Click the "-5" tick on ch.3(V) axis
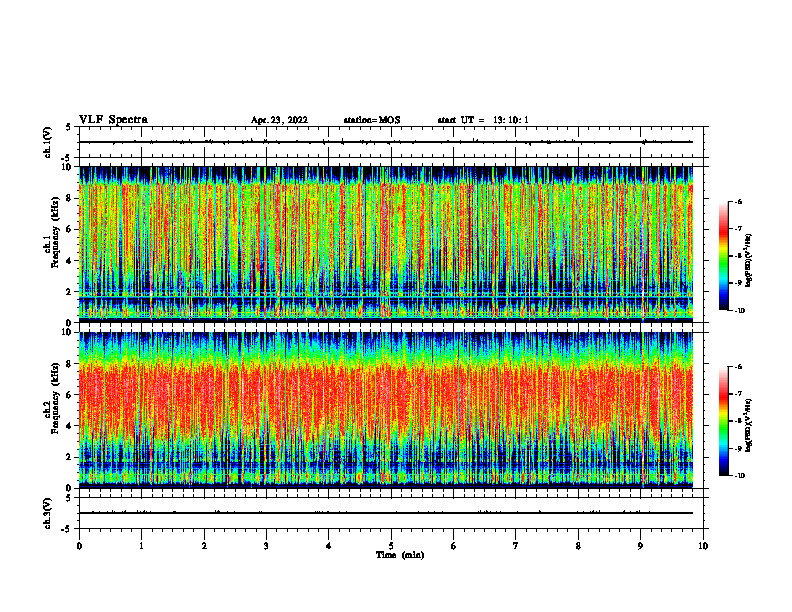This screenshot has height=612, width=792. 67,529
